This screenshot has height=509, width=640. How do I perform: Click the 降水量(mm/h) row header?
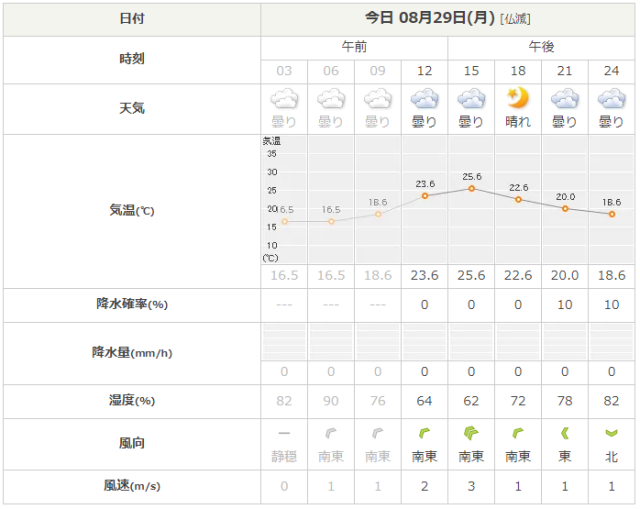(x=132, y=353)
